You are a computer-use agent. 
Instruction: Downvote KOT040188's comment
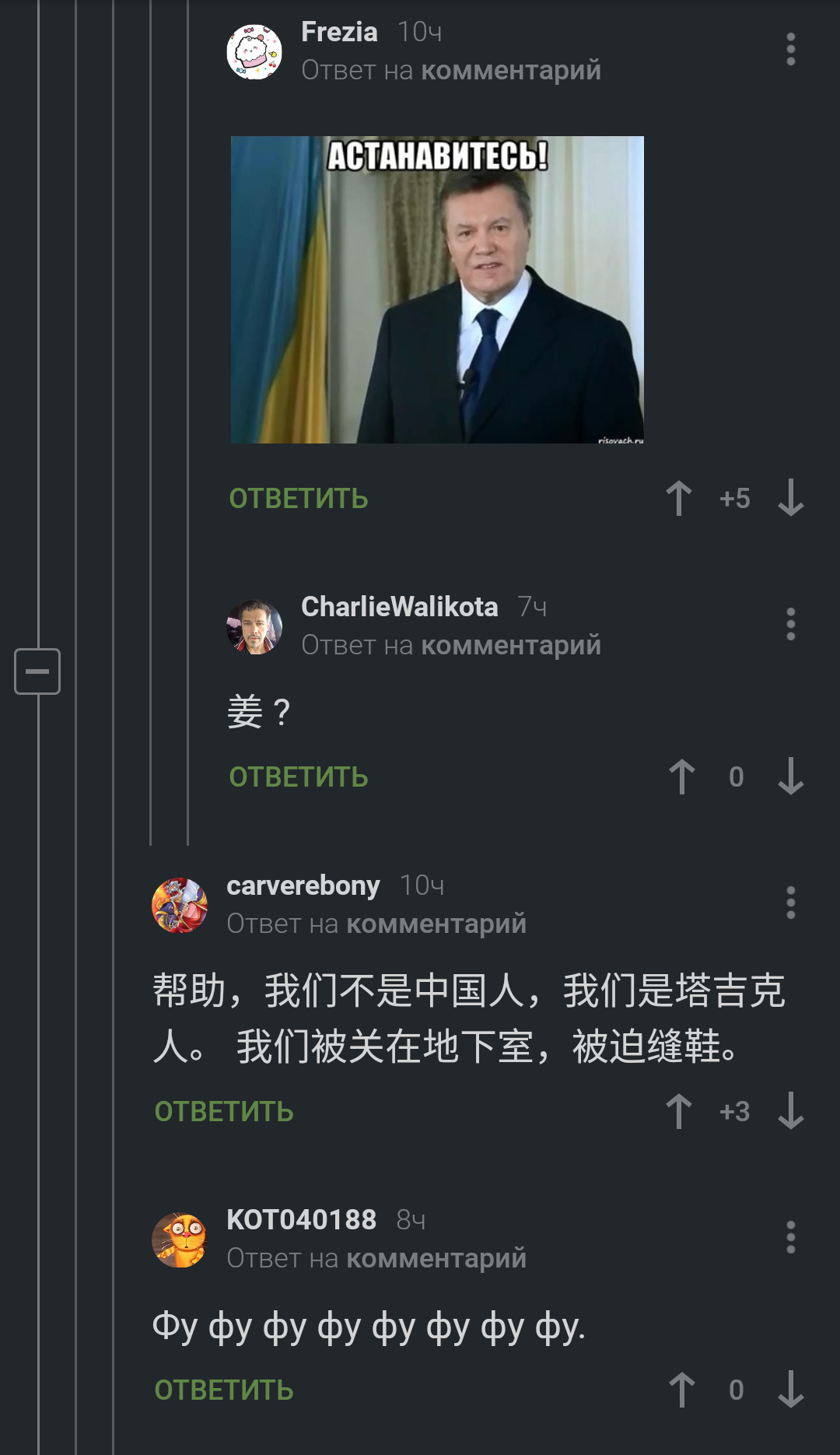click(x=791, y=1390)
